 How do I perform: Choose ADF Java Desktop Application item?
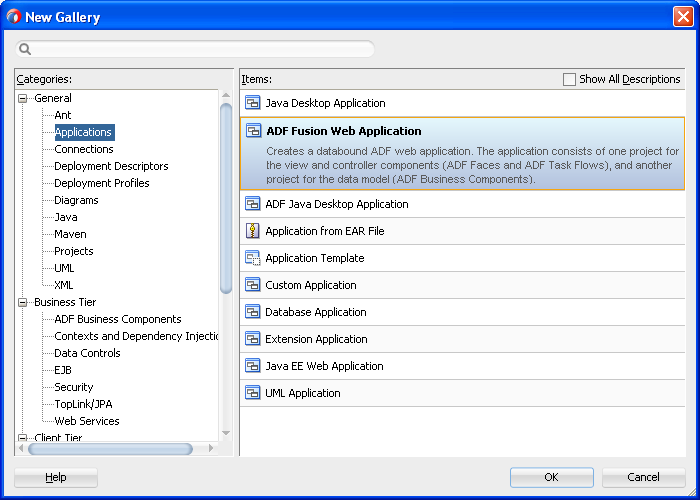click(x=462, y=204)
